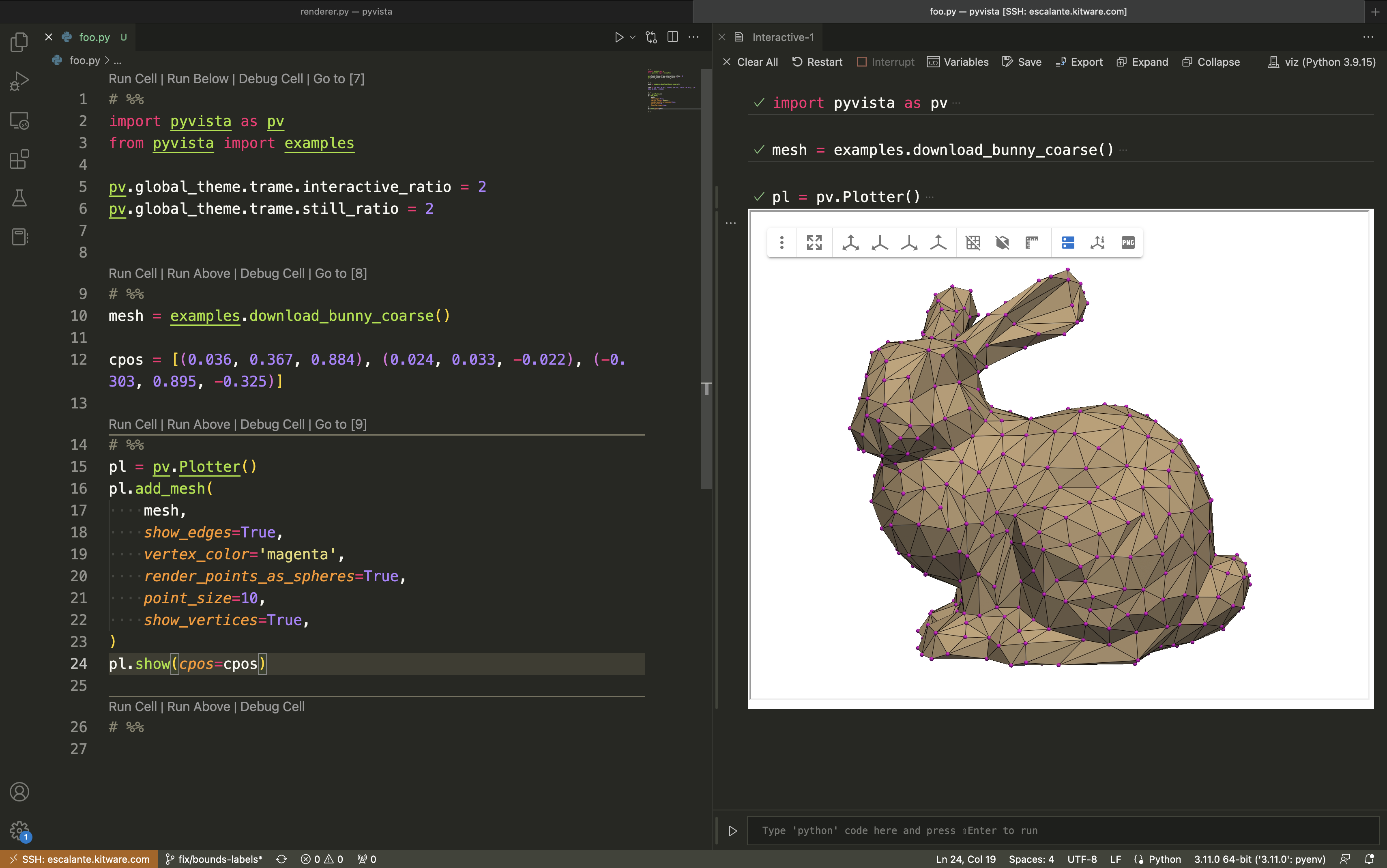Select the 3.11.0 64-bit pyenv interpreter
The width and height of the screenshot is (1387, 868).
tap(1260, 859)
